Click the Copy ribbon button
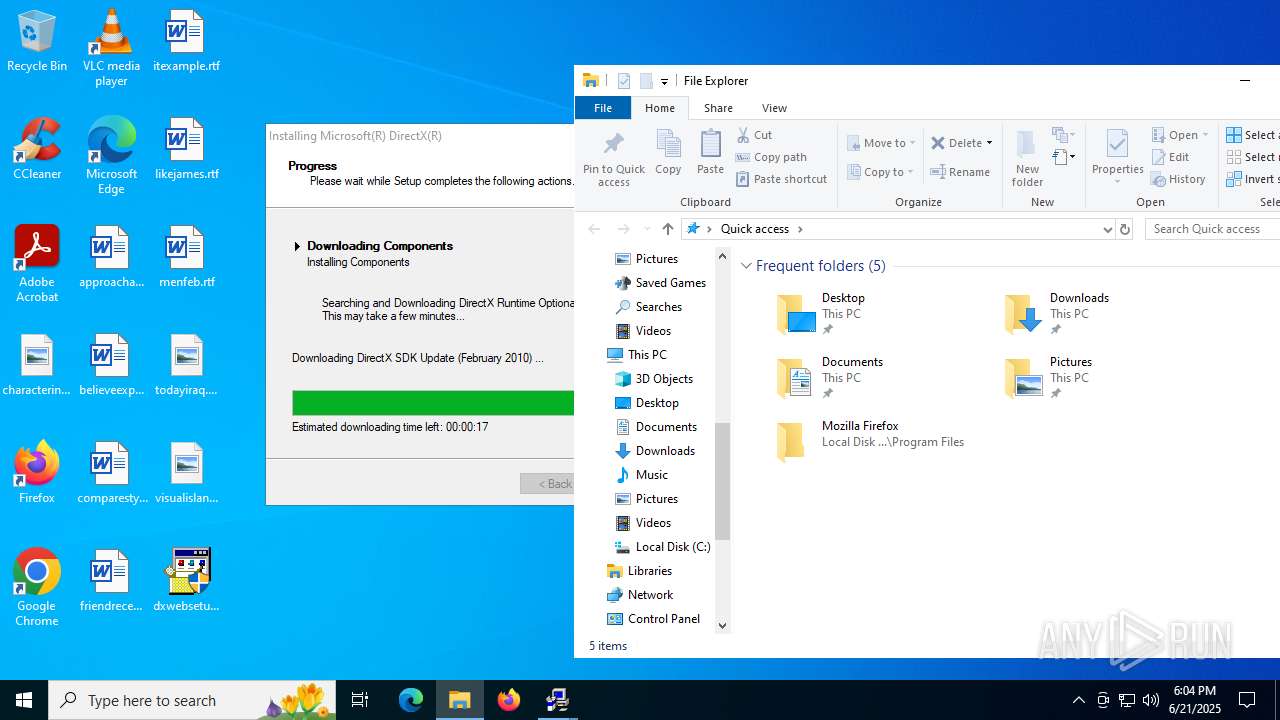The height and width of the screenshot is (720, 1280). [668, 153]
